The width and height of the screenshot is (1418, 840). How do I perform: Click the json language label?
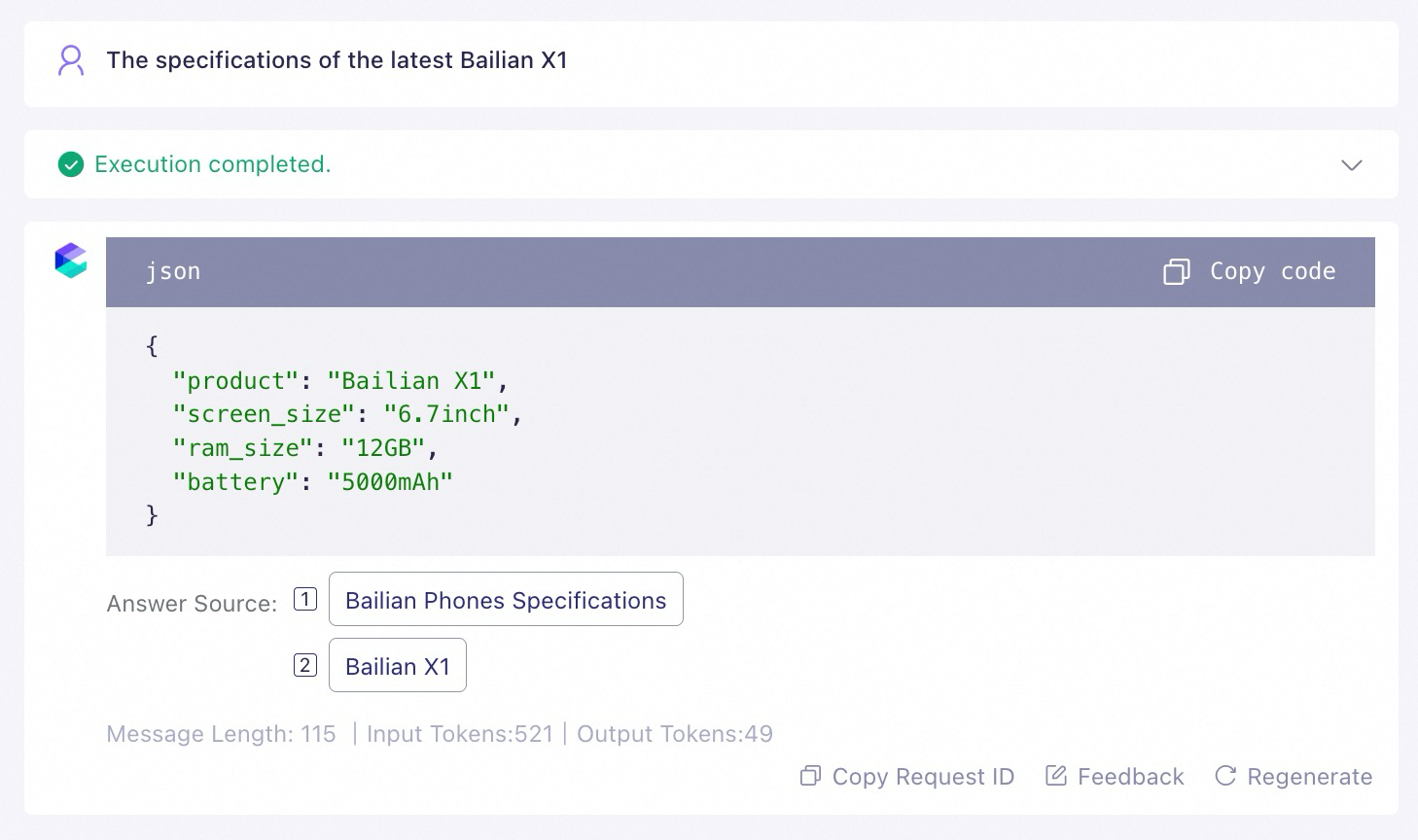coord(173,271)
